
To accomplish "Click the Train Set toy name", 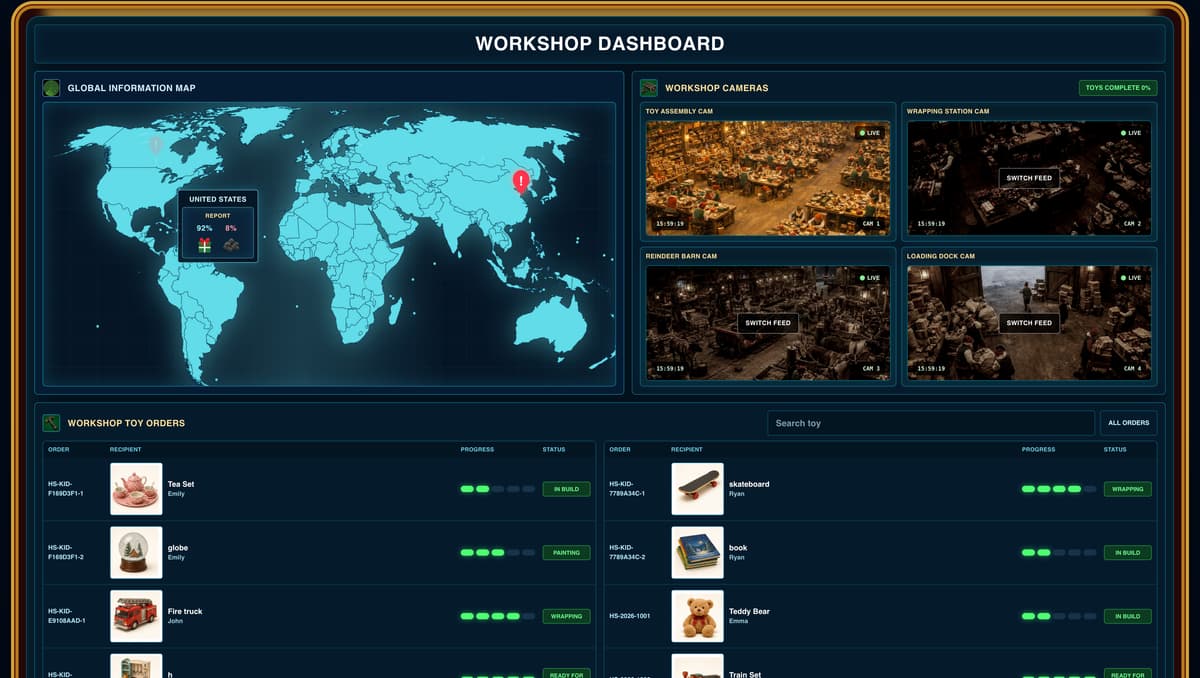I will tap(747, 675).
